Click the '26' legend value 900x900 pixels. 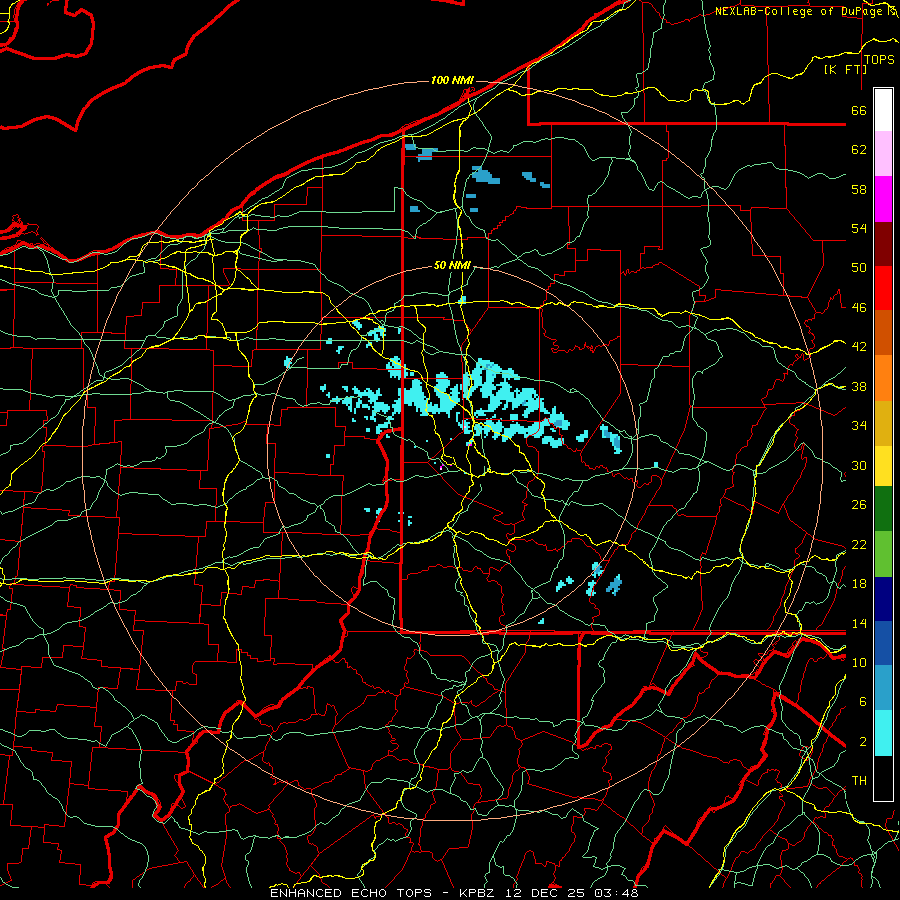pos(859,505)
